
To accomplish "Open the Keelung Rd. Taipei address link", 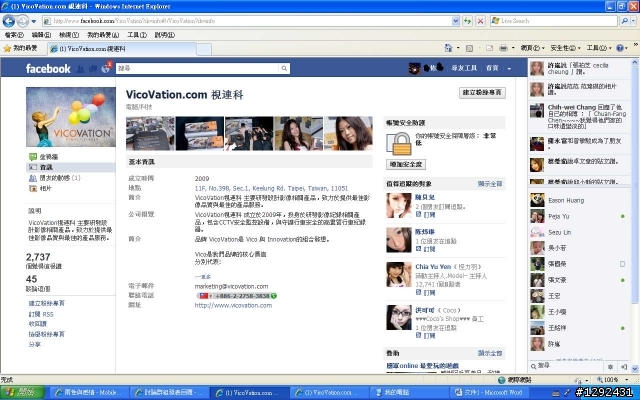I will (x=271, y=188).
